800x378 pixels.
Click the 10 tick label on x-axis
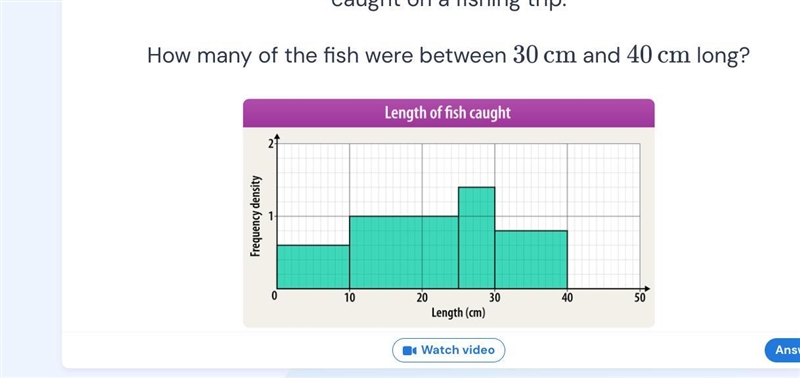(349, 298)
